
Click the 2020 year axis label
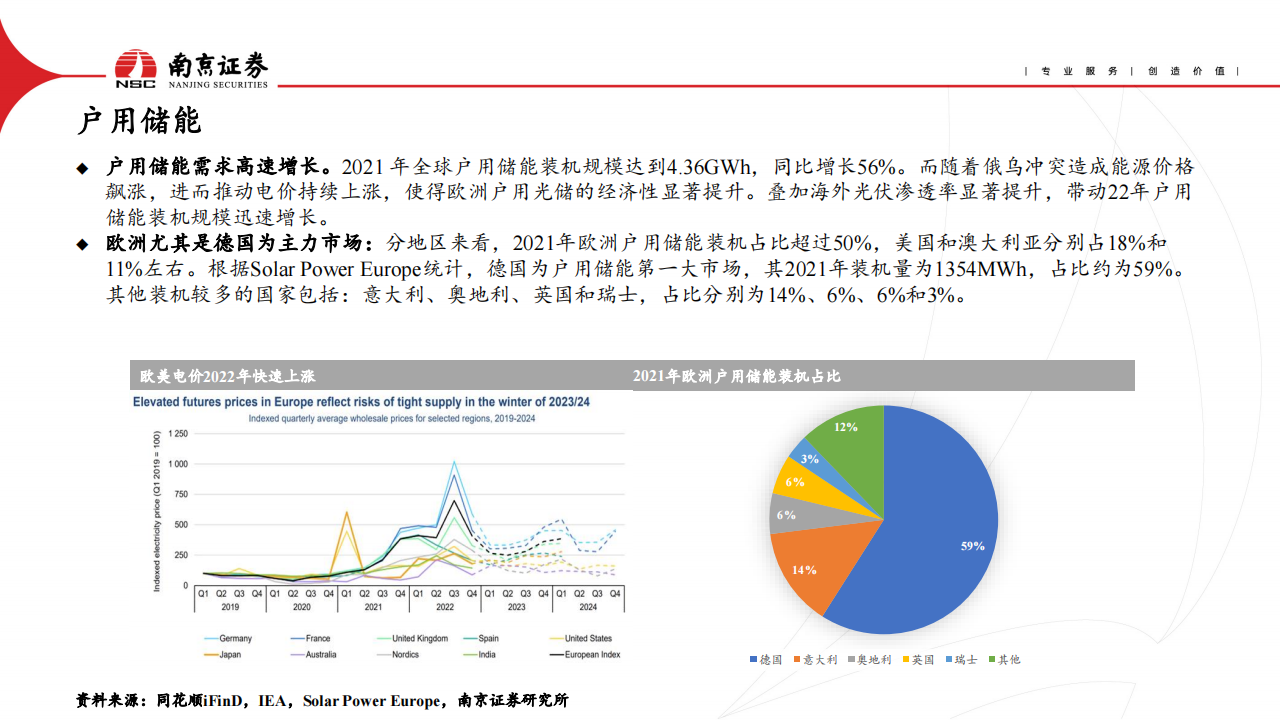coord(302,606)
